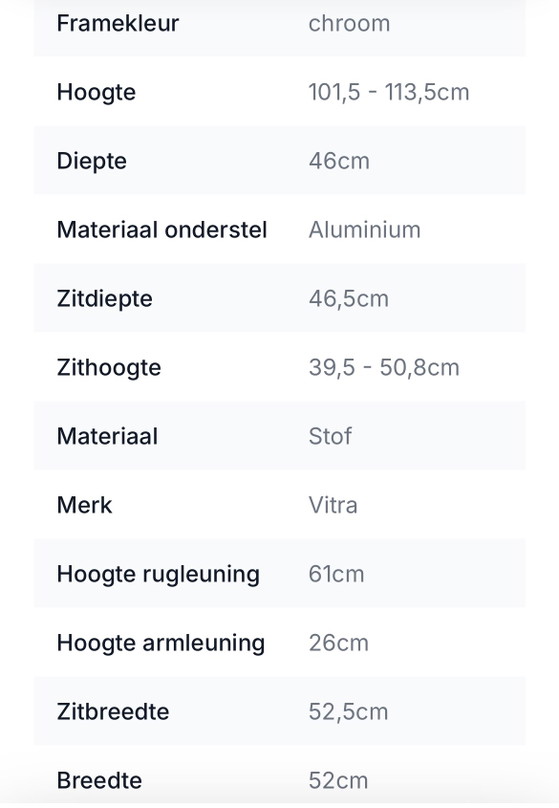Click the 61cm backrest height value

pos(336,574)
